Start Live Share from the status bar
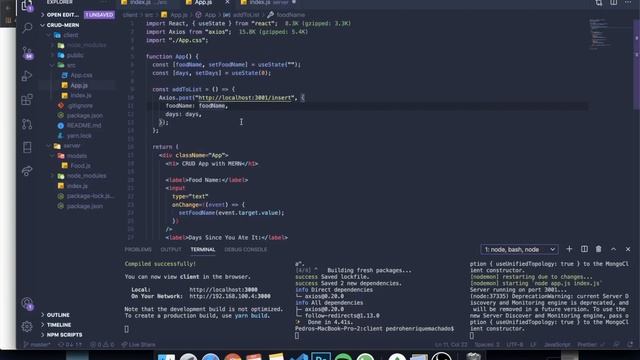 138,344
